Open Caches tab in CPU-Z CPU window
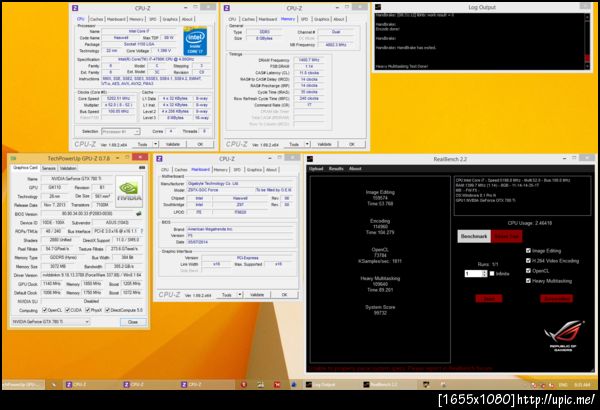The width and height of the screenshot is (600, 410). tap(96, 19)
